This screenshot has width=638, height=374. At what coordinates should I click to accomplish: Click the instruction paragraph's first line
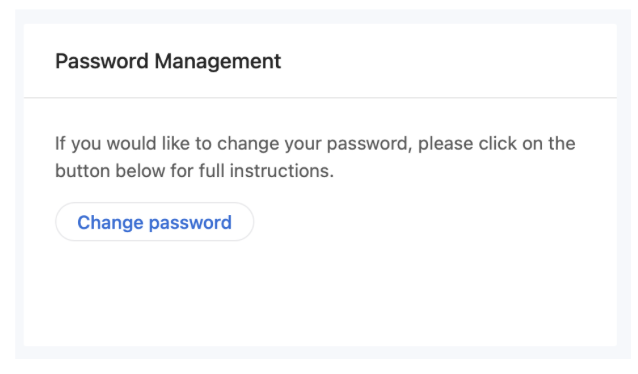click(x=315, y=144)
